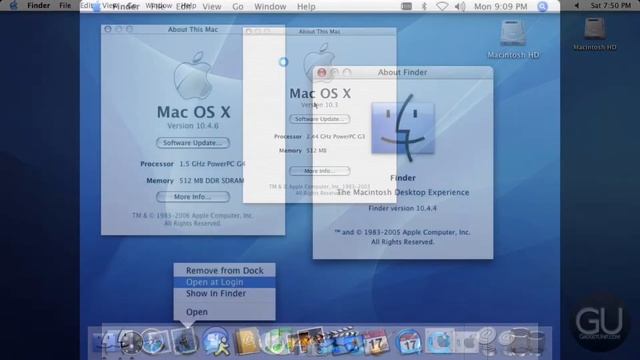This screenshot has height=360, width=640.
Task: Open the large Window menu
Action: (x=270, y=7)
